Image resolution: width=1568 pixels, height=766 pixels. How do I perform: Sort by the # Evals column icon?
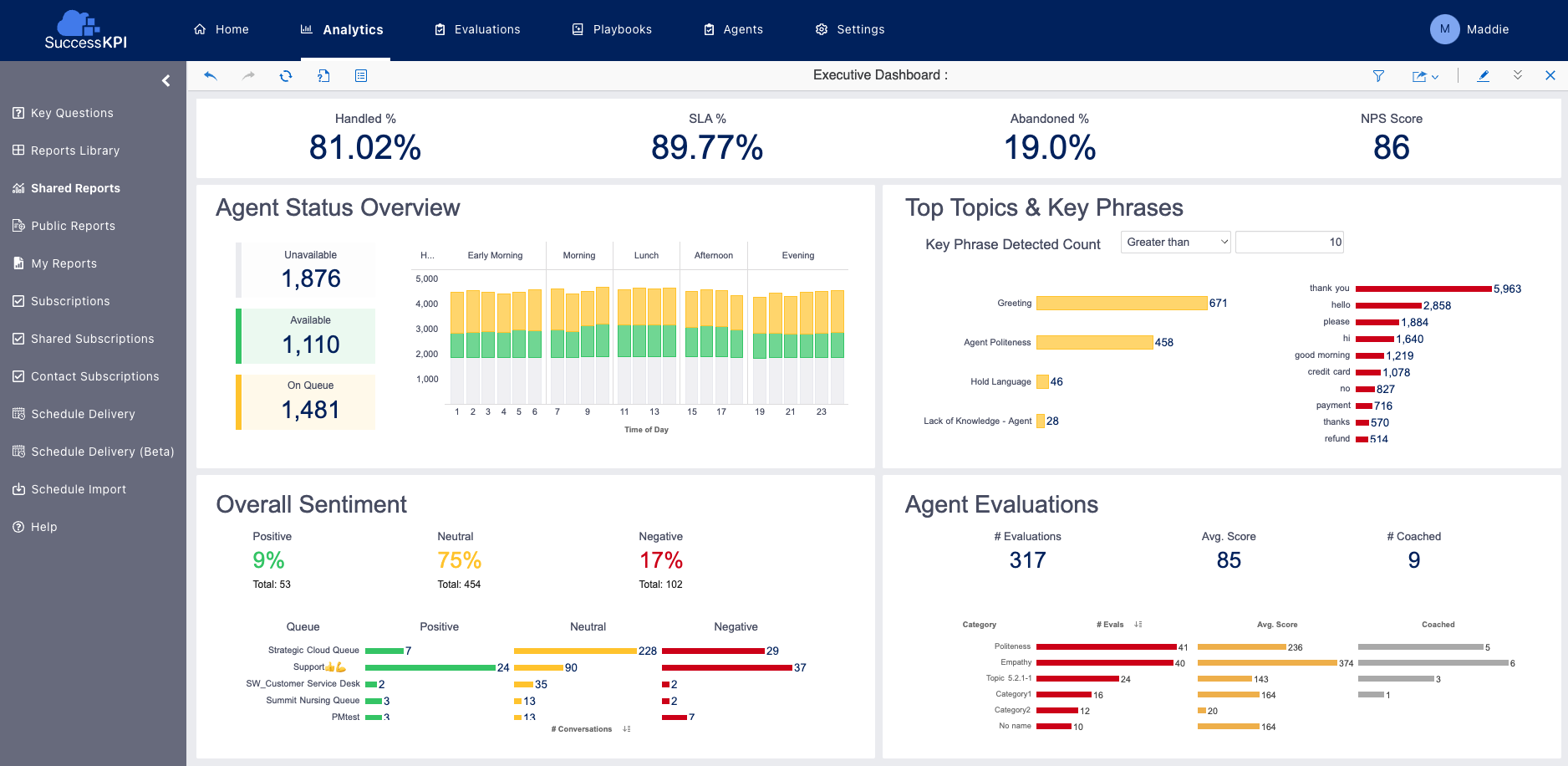coord(1138,625)
